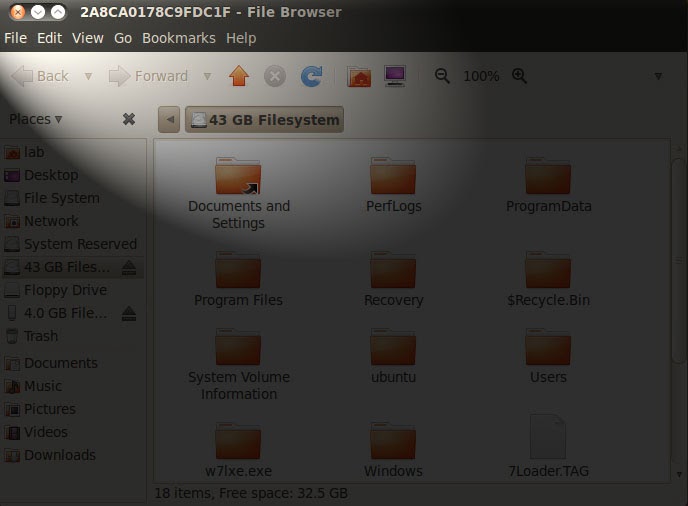This screenshot has width=688, height=506.
Task: Open Videos bookmark in sidebar
Action: 73,432
